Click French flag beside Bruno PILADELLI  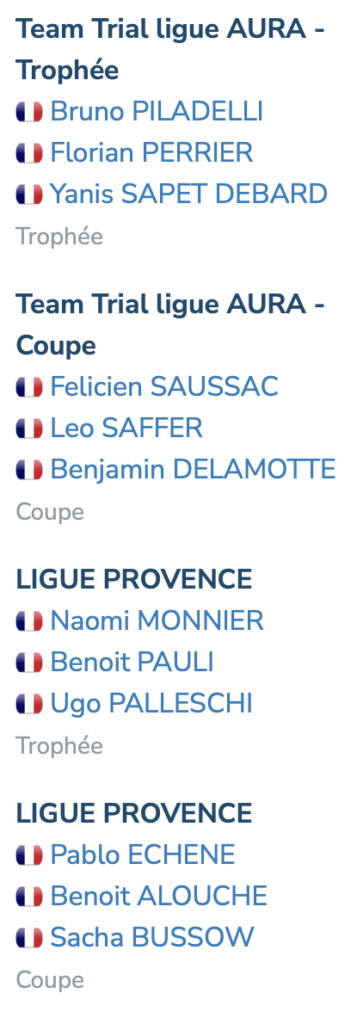coord(29,112)
